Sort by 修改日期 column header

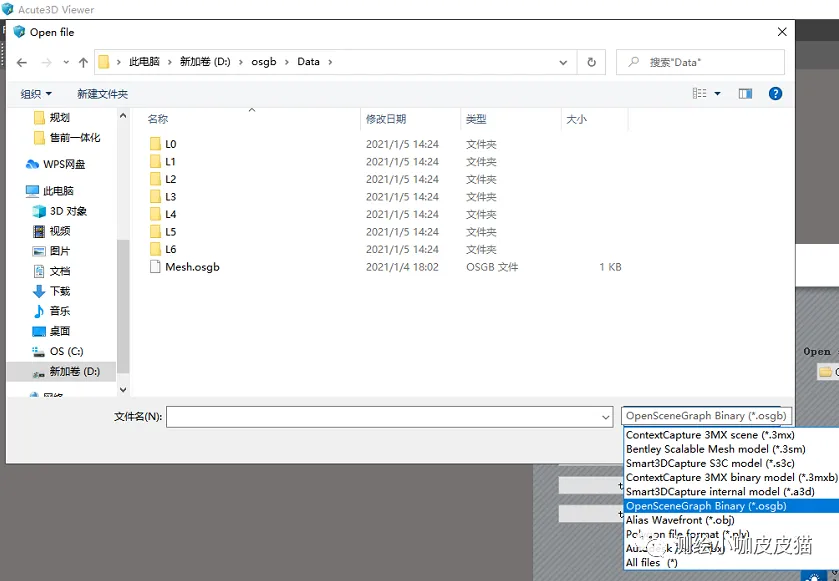(x=386, y=119)
